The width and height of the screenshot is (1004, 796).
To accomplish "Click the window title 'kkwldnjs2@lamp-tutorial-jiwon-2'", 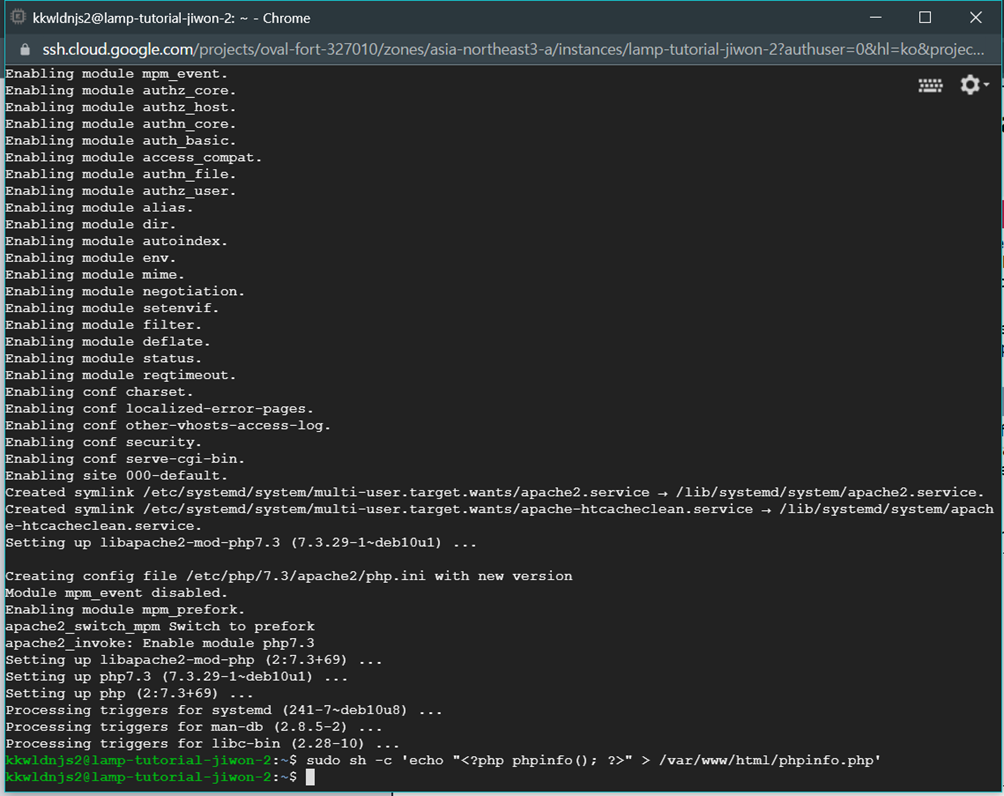I will [133, 18].
